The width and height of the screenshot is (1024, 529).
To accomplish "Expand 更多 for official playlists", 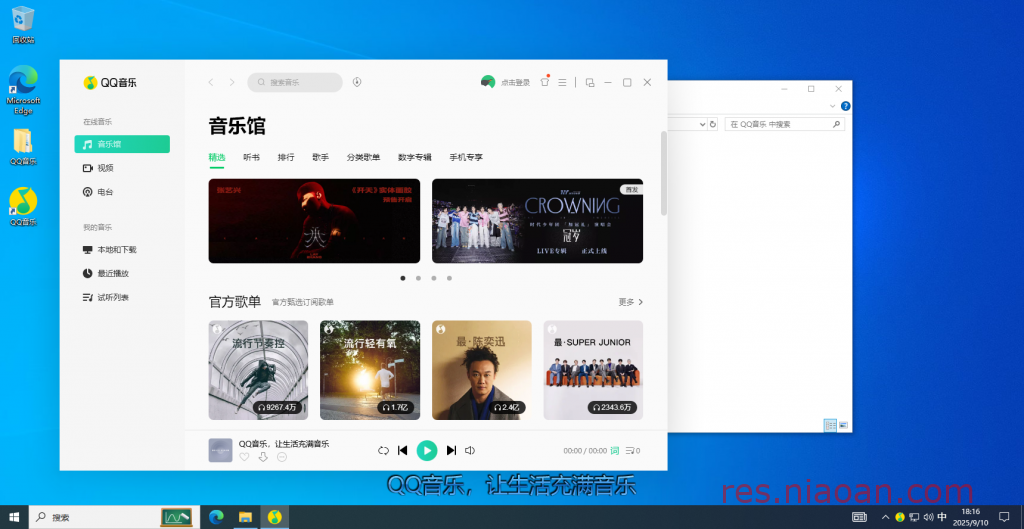I will pyautogui.click(x=631, y=302).
